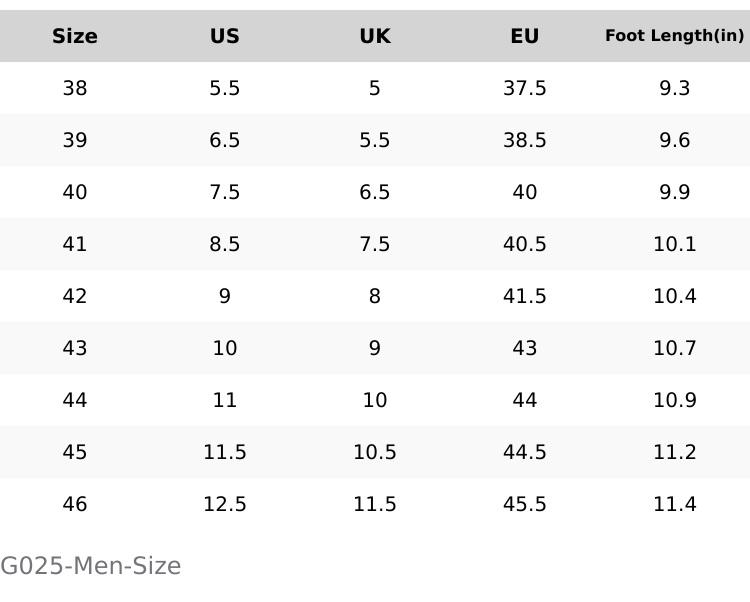Screen dimensions: 750x602
Task: Click the 44.5 EU cell
Action: [525, 452]
